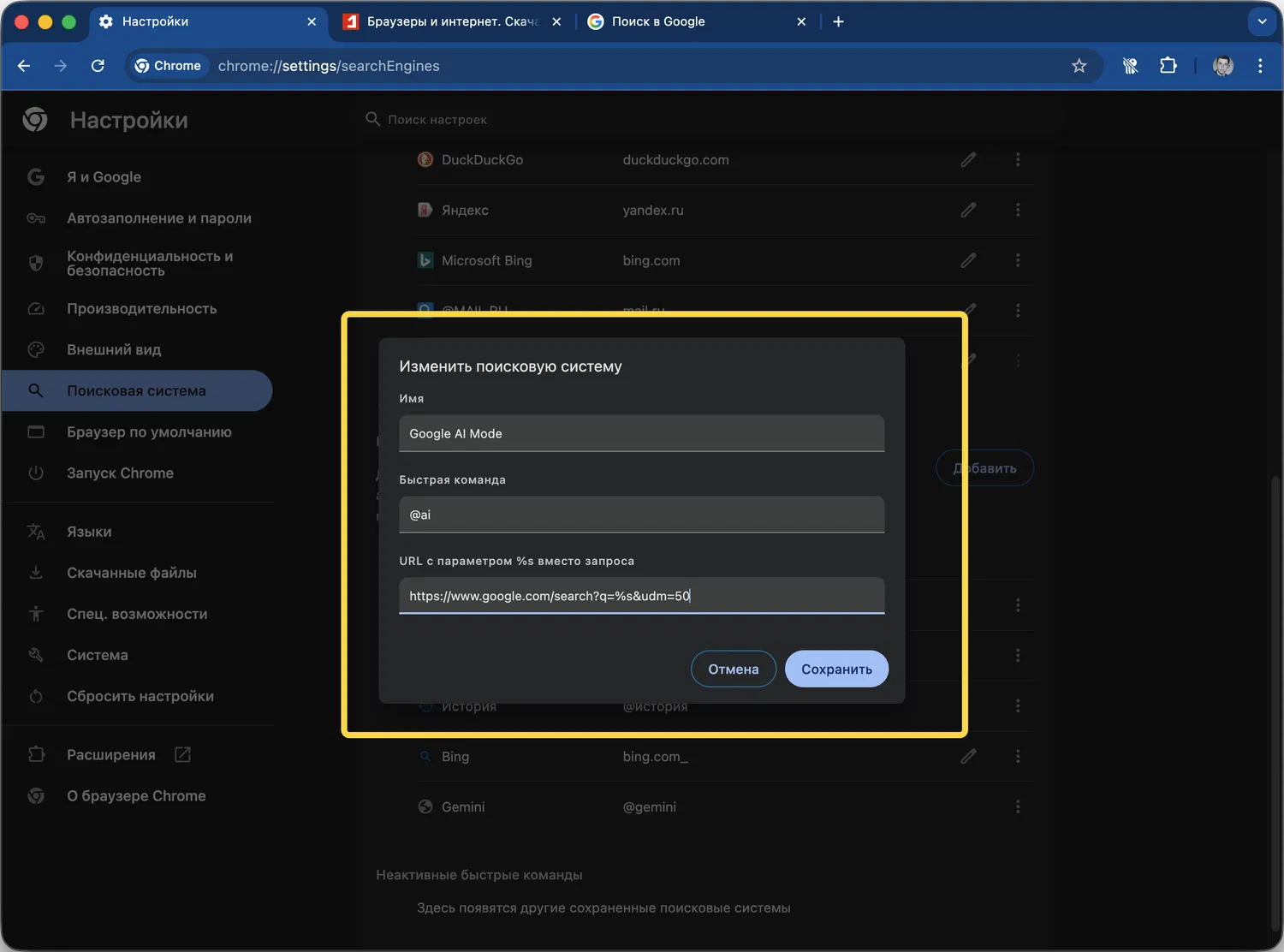Go back using the back arrow
Viewport: 1284px width, 952px height.
24,66
